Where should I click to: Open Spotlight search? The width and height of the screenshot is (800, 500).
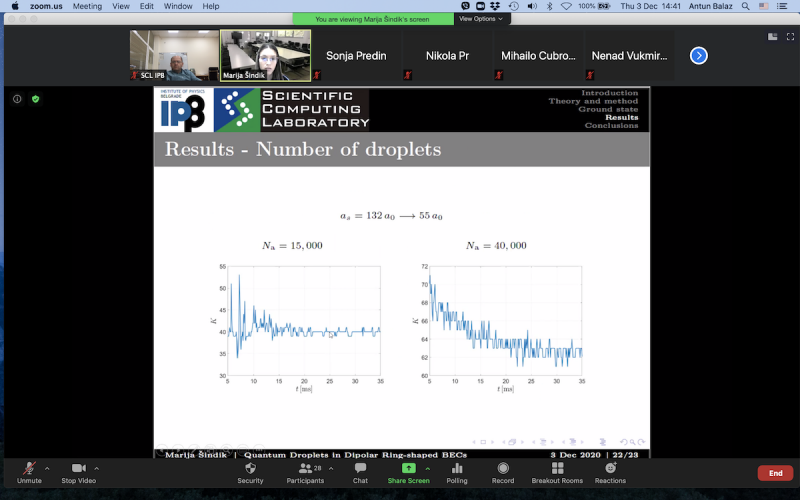click(x=745, y=6)
